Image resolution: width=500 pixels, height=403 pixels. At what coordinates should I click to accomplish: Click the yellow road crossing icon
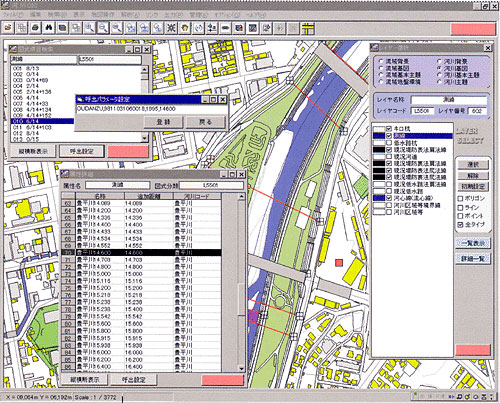click(309, 28)
